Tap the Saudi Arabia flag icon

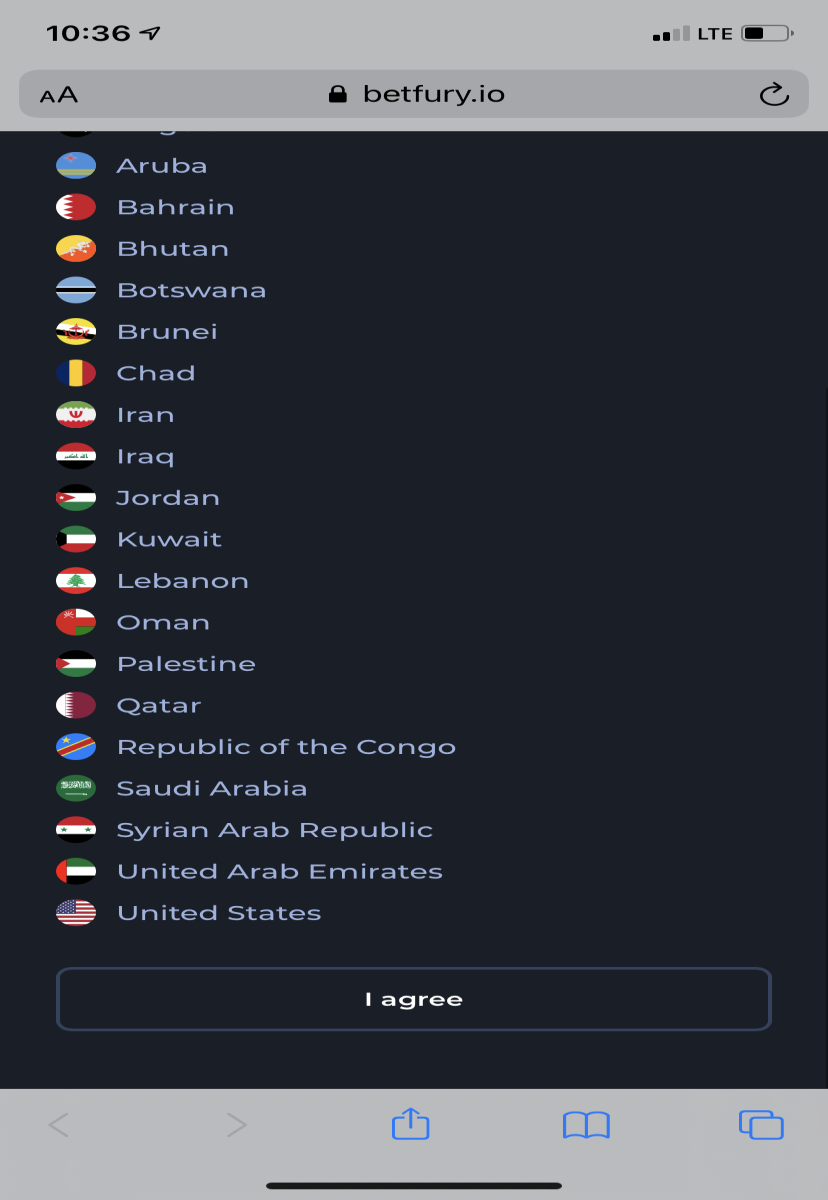click(x=76, y=788)
